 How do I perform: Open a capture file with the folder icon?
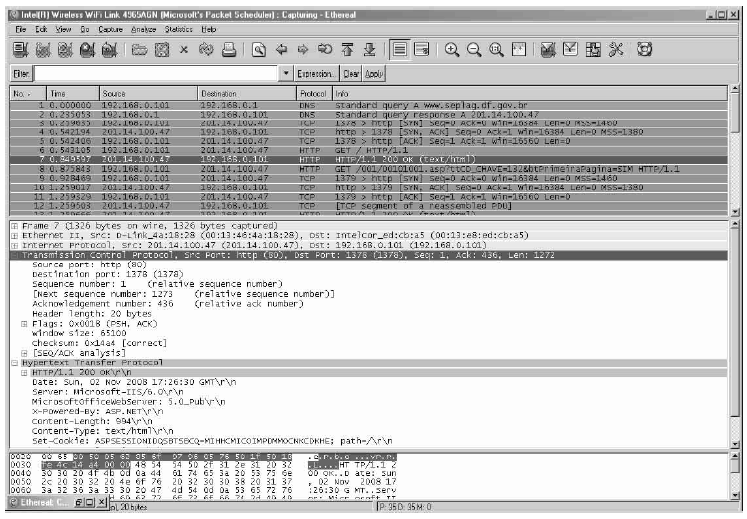pyautogui.click(x=139, y=49)
